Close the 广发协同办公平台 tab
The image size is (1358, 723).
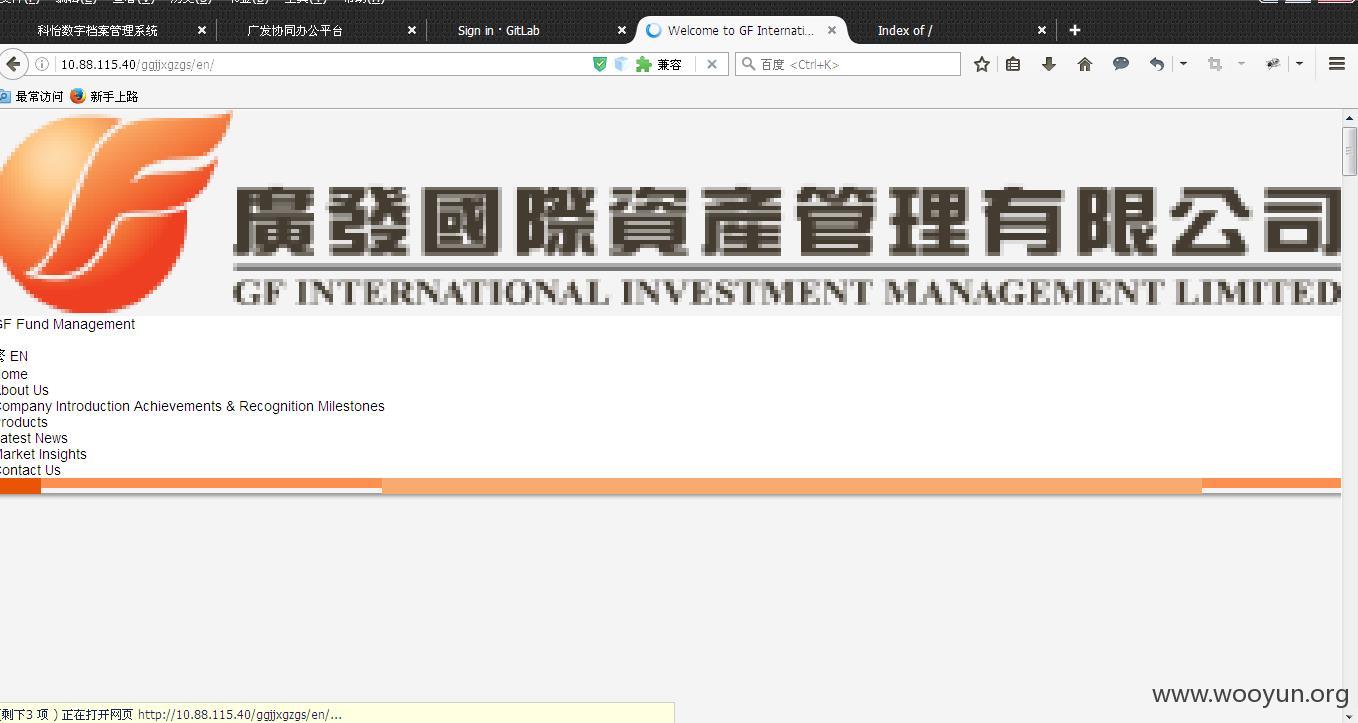click(412, 31)
